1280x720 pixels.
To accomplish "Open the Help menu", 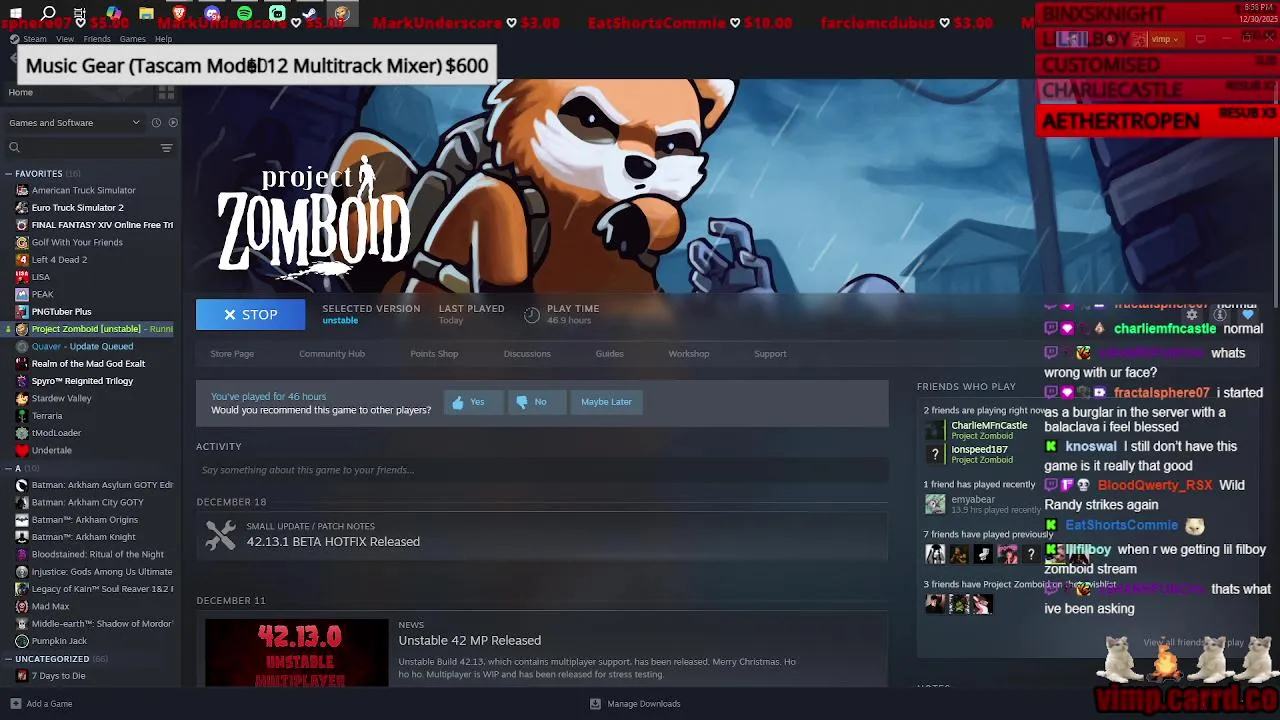I will (163, 39).
